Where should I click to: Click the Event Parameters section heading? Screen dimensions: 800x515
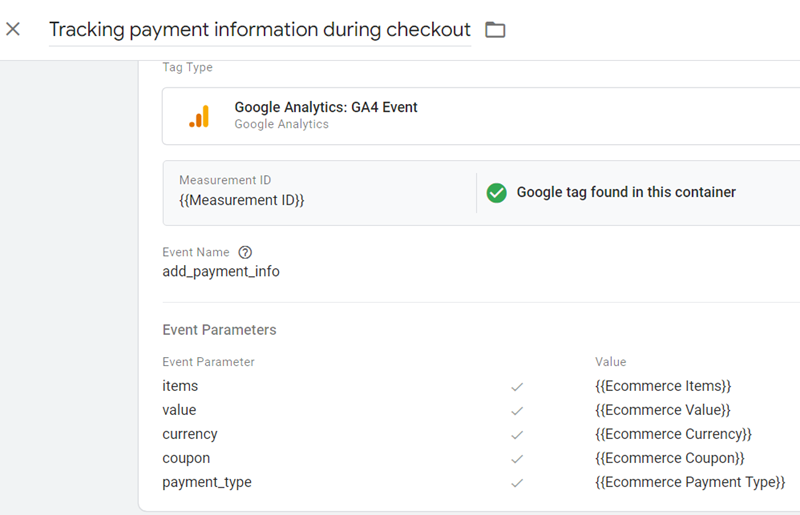(x=219, y=330)
